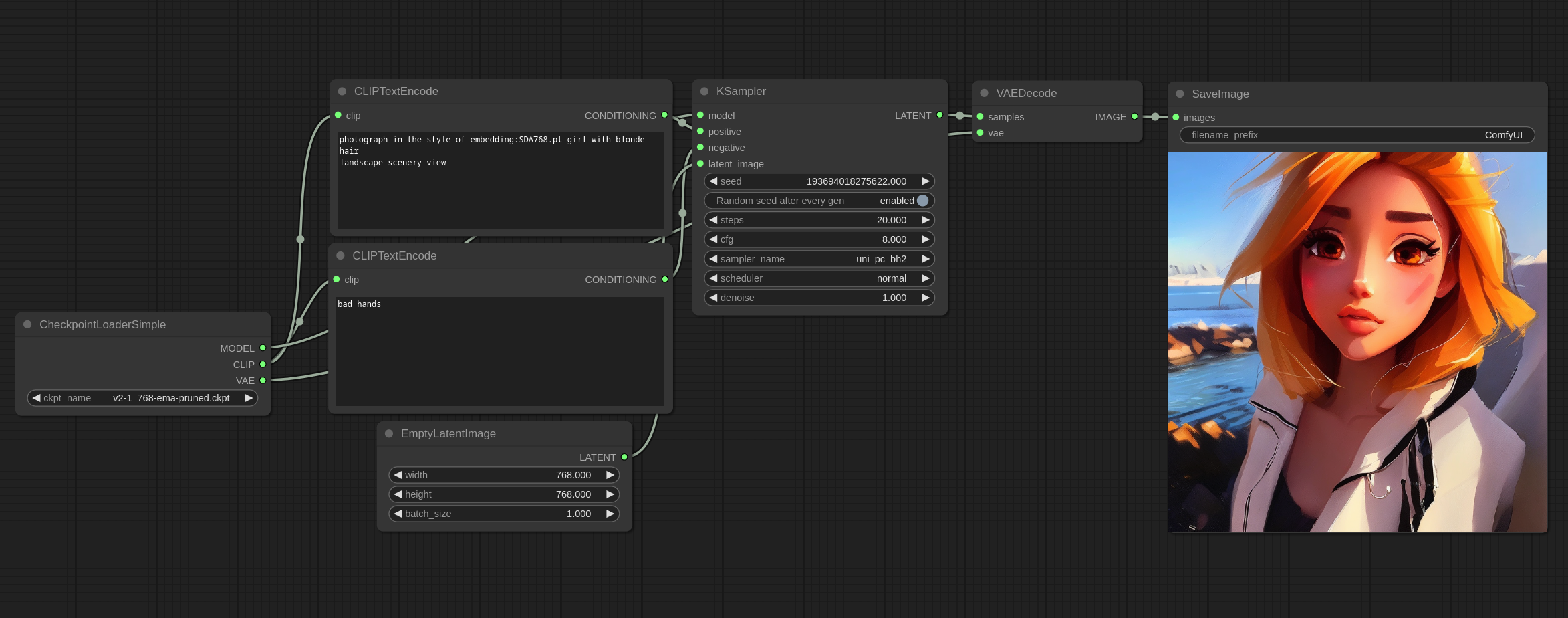
Task: Open the scheduler dropdown set to normal
Action: point(819,278)
